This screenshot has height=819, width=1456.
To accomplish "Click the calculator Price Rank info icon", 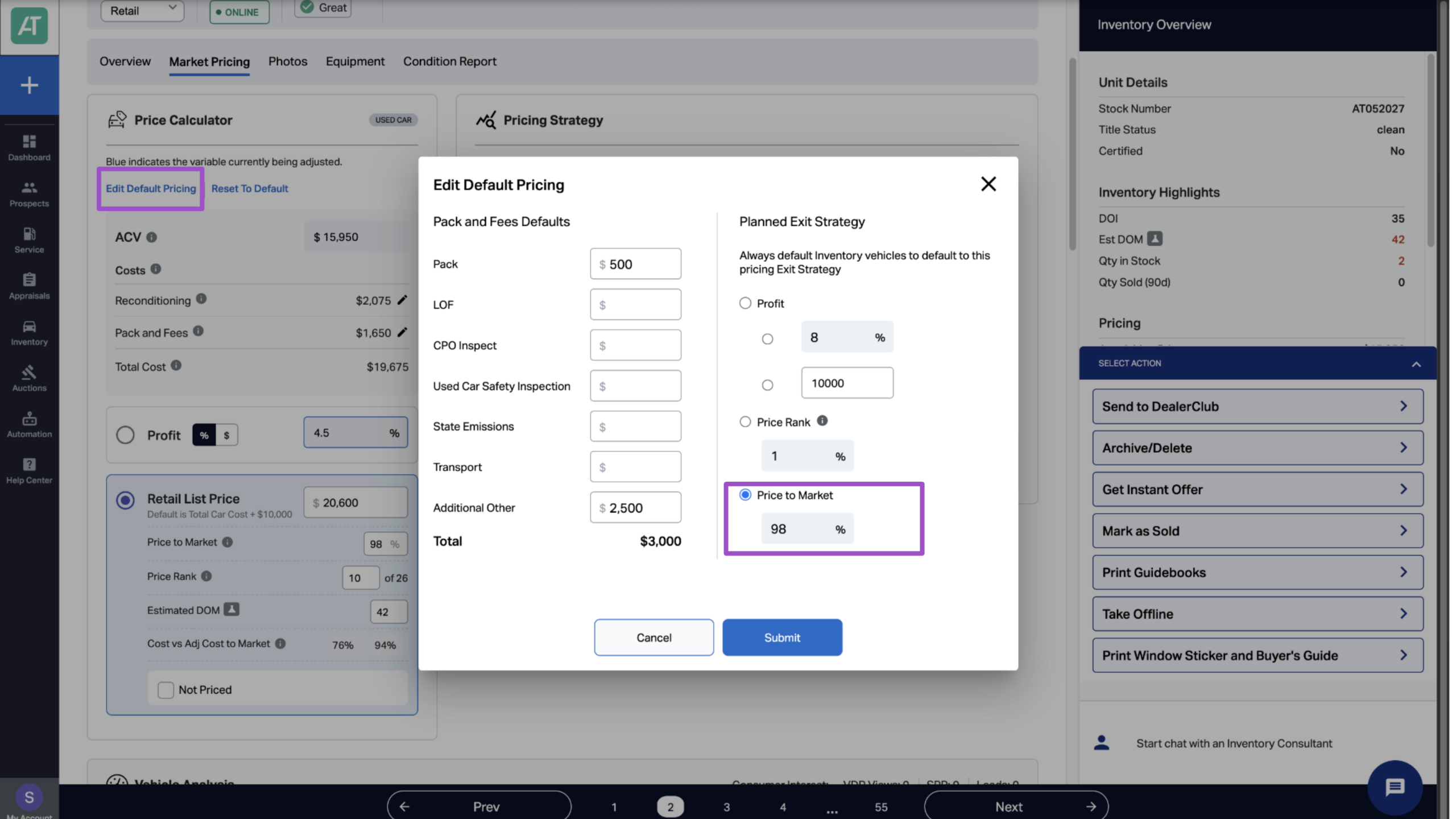I will (x=206, y=576).
